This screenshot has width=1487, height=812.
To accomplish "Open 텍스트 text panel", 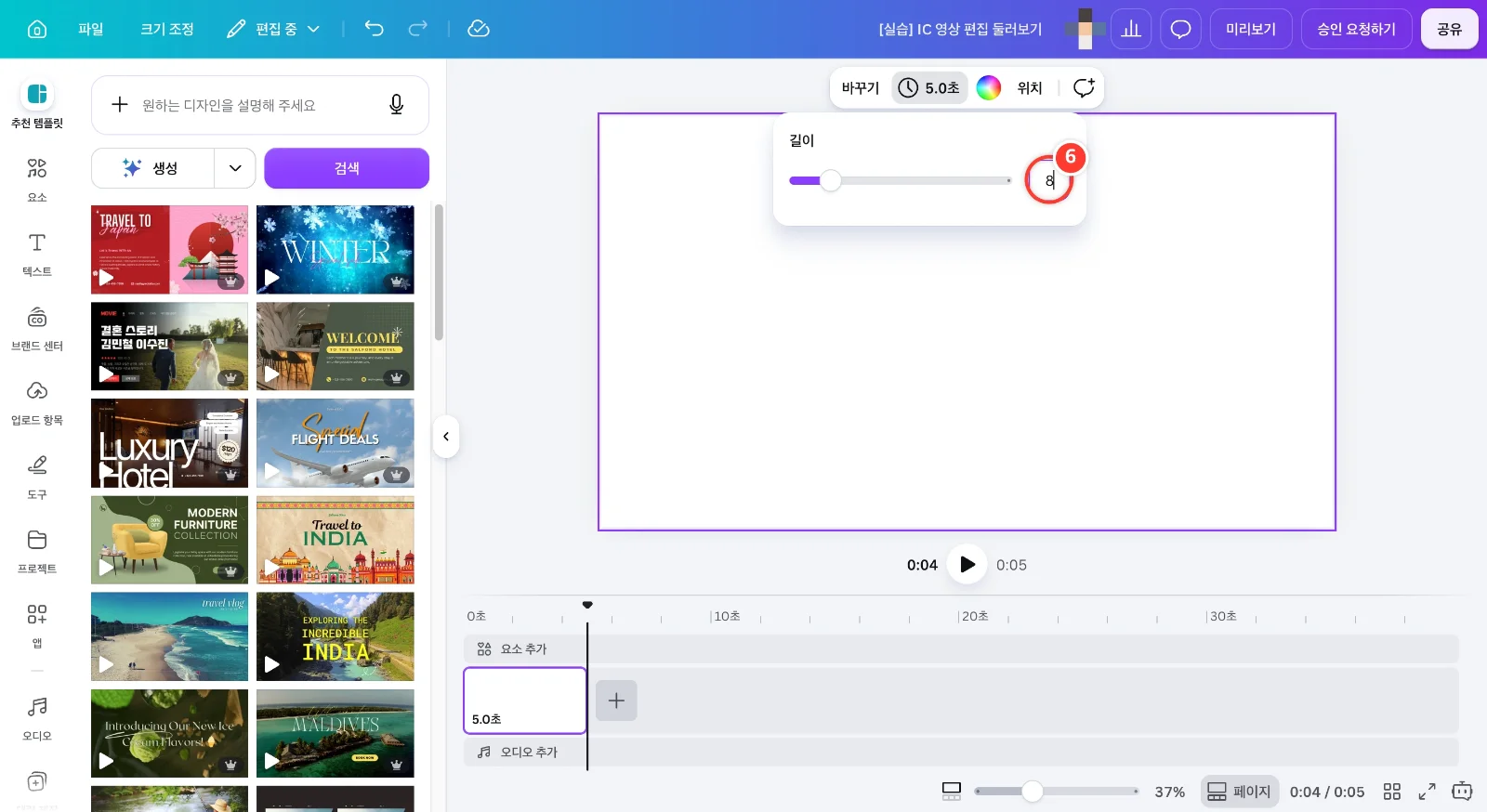I will tap(37, 254).
